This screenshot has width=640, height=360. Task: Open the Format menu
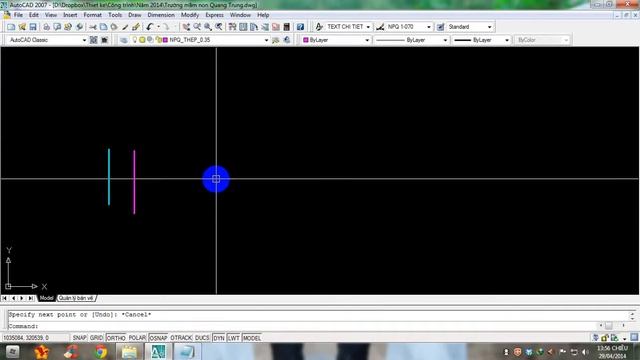(92, 15)
